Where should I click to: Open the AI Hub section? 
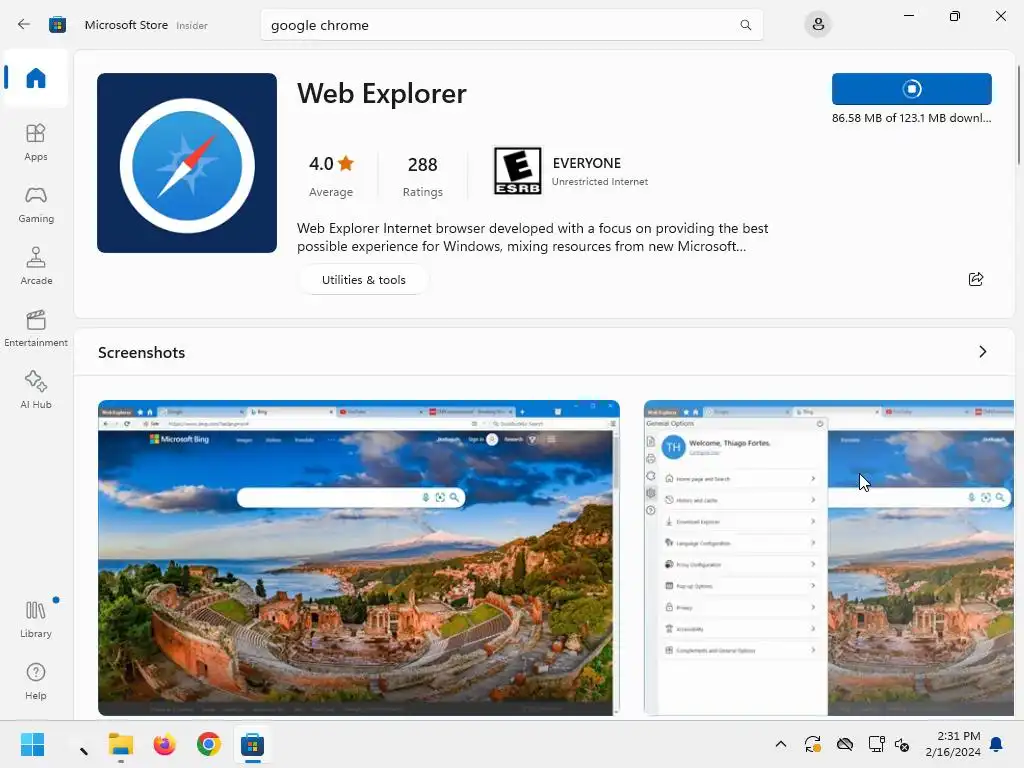point(35,391)
